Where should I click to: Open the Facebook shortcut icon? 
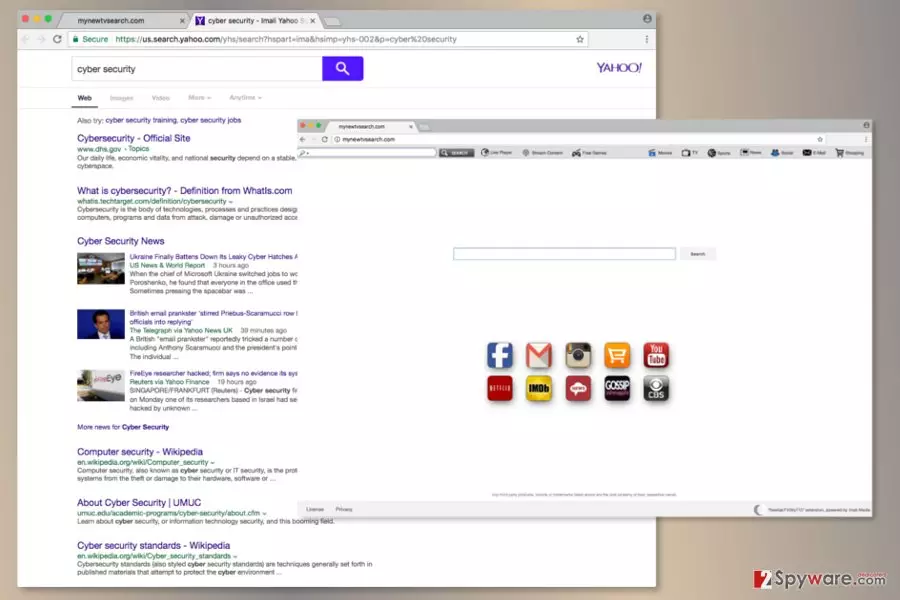[x=500, y=355]
